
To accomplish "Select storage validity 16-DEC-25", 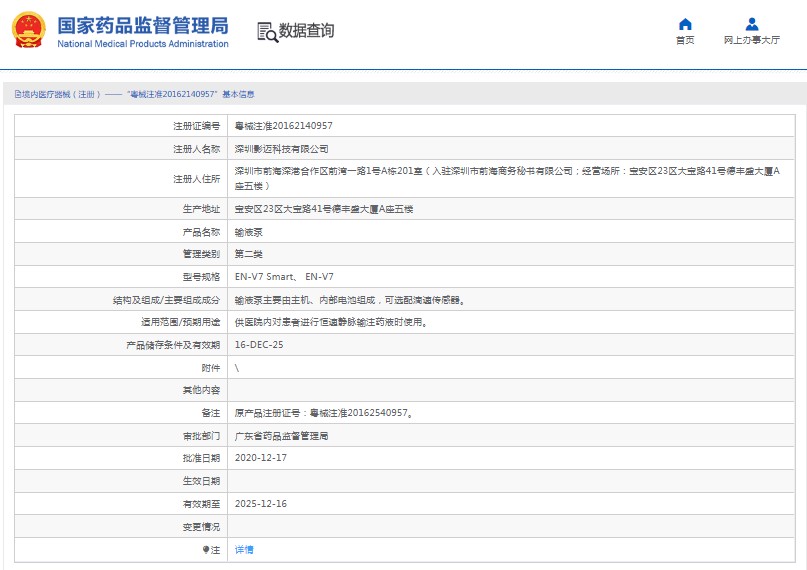I will pos(259,345).
